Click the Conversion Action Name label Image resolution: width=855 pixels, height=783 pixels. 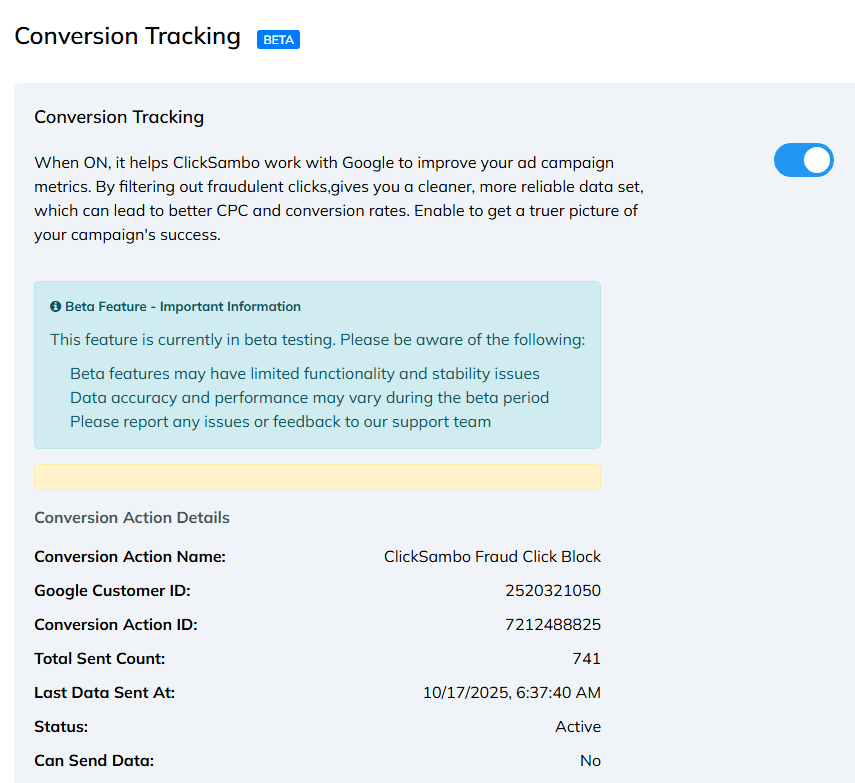pyautogui.click(x=130, y=557)
